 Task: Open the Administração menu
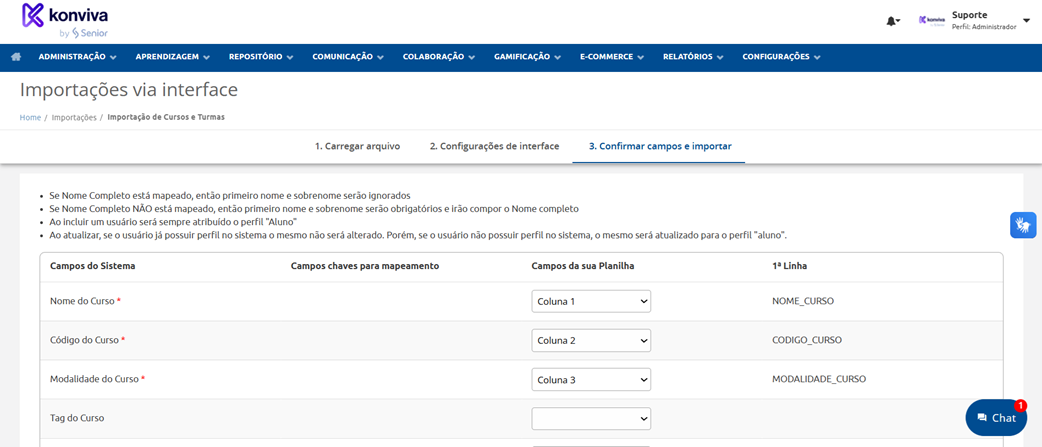(77, 57)
